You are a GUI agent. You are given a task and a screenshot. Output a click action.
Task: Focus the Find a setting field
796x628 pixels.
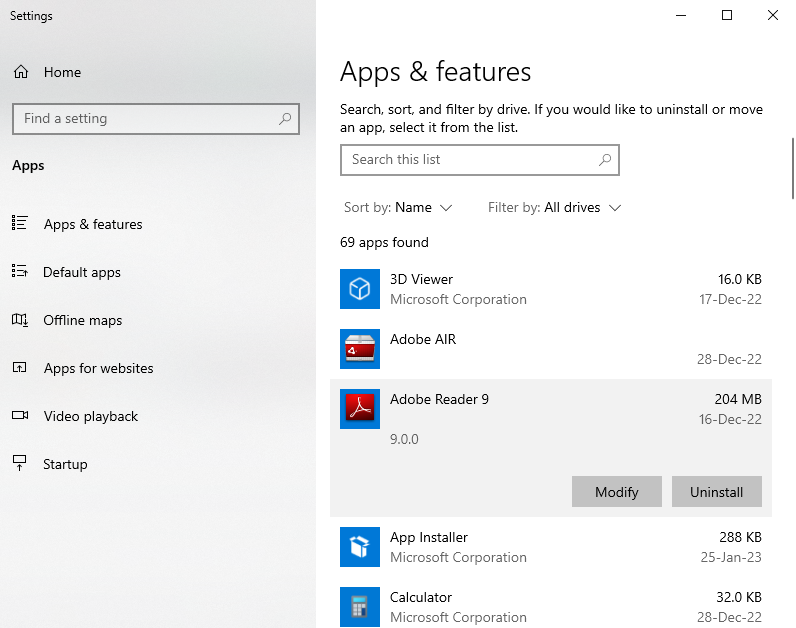coord(156,119)
